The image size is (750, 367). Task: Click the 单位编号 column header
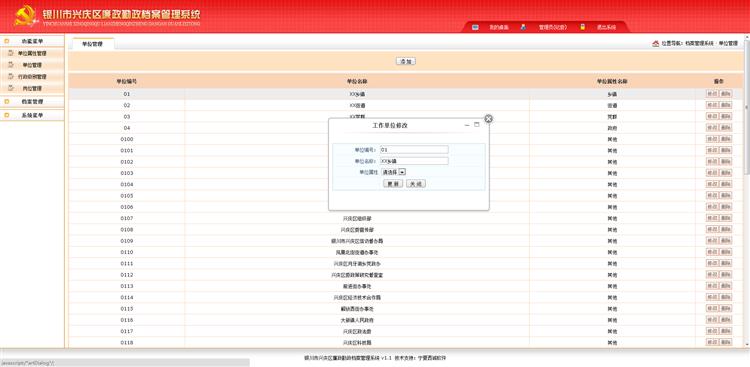127,81
